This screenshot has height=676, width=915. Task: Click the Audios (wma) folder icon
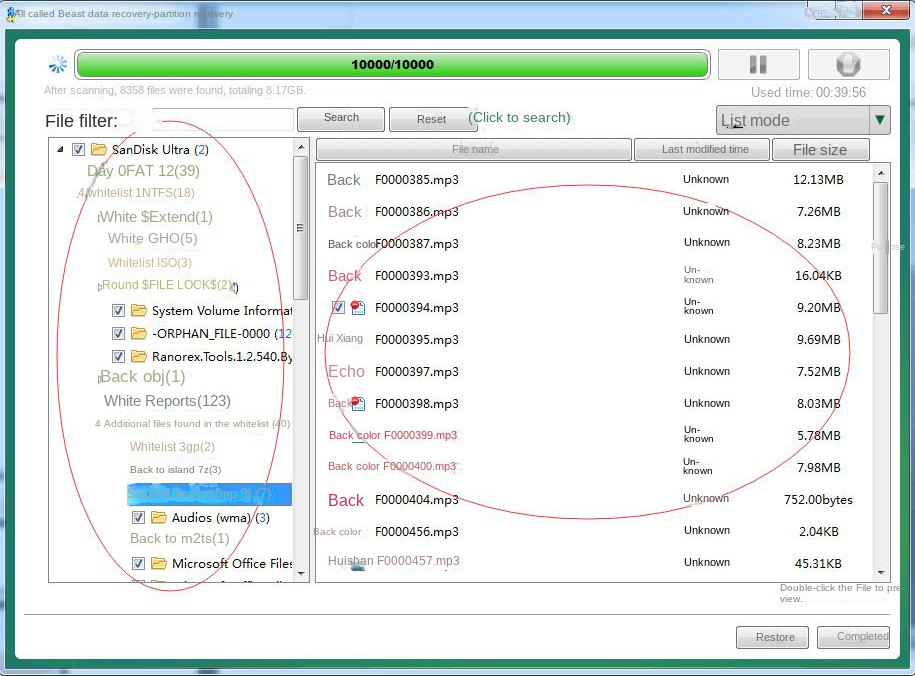point(158,517)
